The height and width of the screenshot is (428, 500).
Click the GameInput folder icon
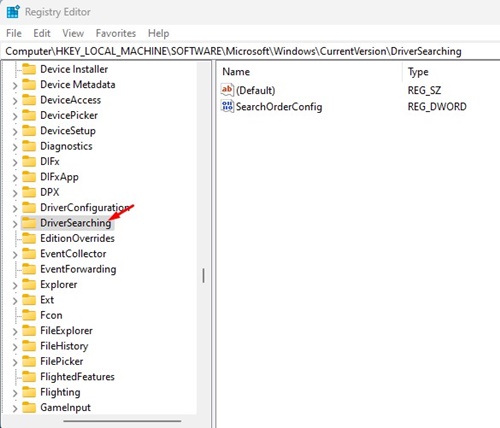pyautogui.click(x=29, y=407)
